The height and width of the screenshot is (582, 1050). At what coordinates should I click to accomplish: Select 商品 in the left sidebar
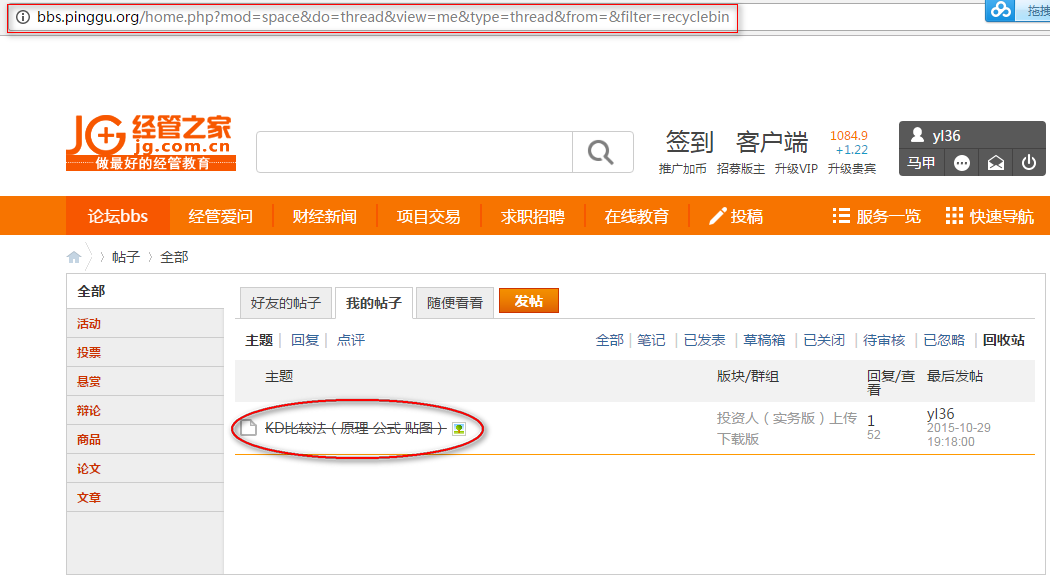[88, 439]
